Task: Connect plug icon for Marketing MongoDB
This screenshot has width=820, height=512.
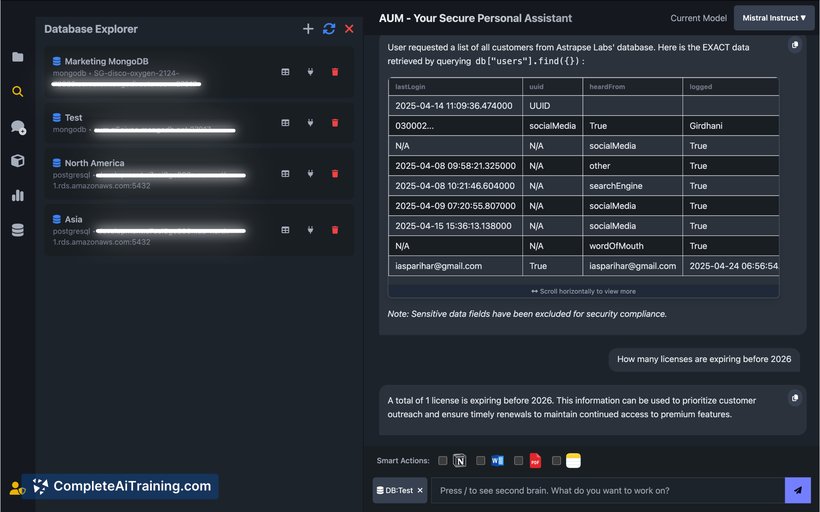Action: click(311, 72)
